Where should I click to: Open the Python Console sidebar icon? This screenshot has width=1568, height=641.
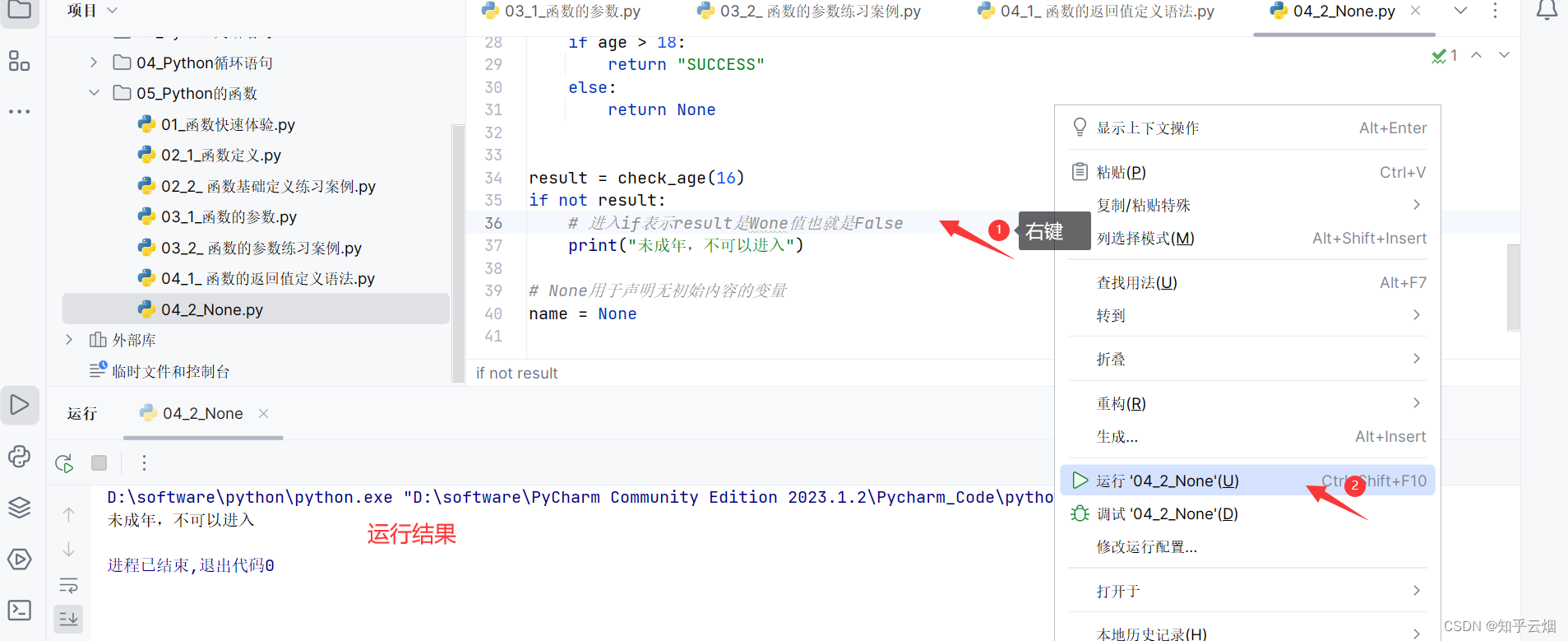tap(20, 457)
